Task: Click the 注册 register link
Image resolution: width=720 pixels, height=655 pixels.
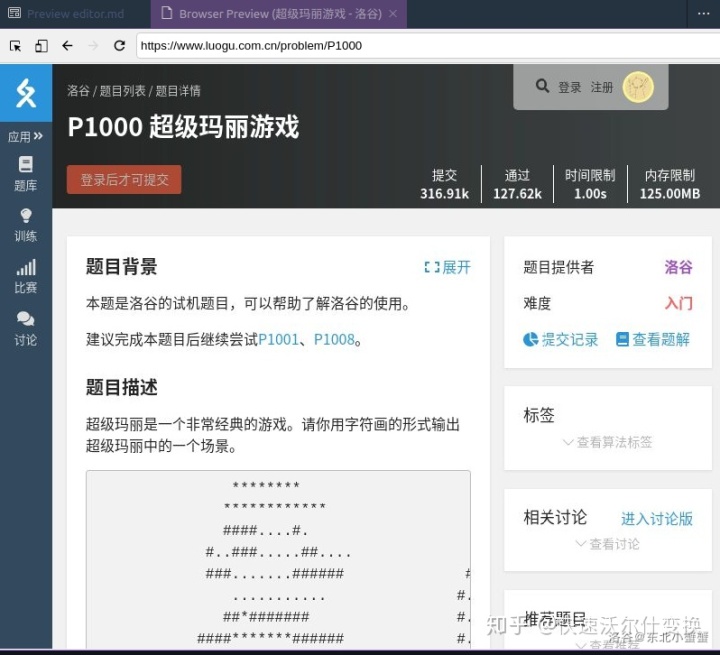Action: 602,87
